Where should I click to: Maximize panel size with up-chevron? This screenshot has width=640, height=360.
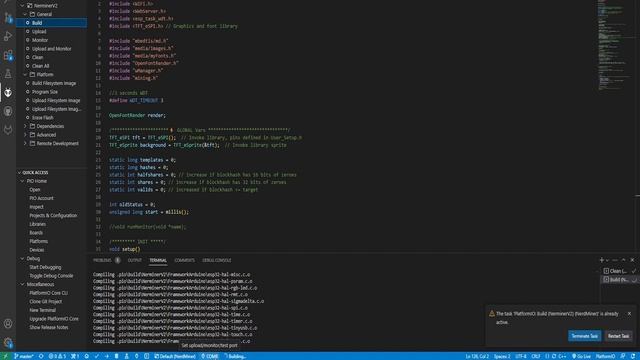[x=623, y=260]
